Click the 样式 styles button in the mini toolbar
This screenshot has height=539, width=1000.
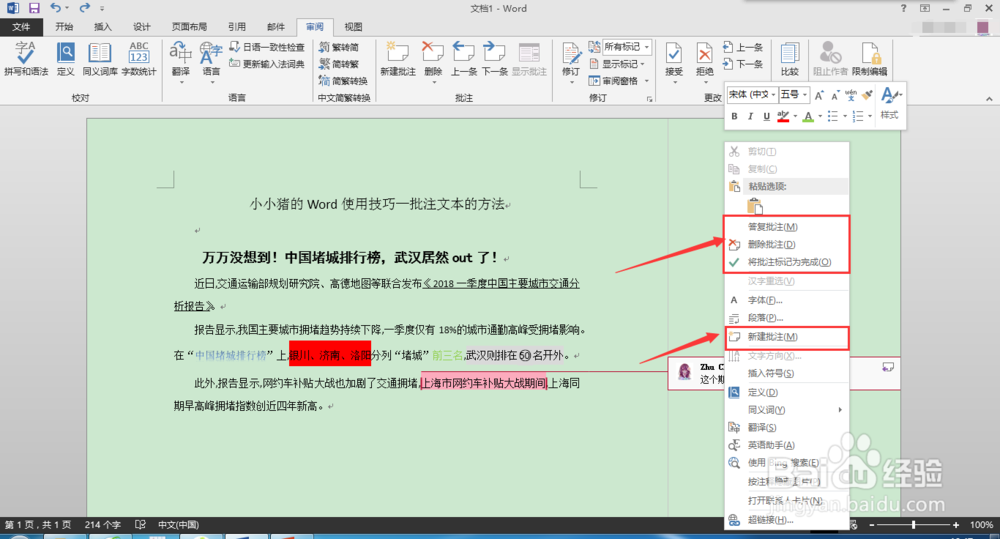(890, 103)
